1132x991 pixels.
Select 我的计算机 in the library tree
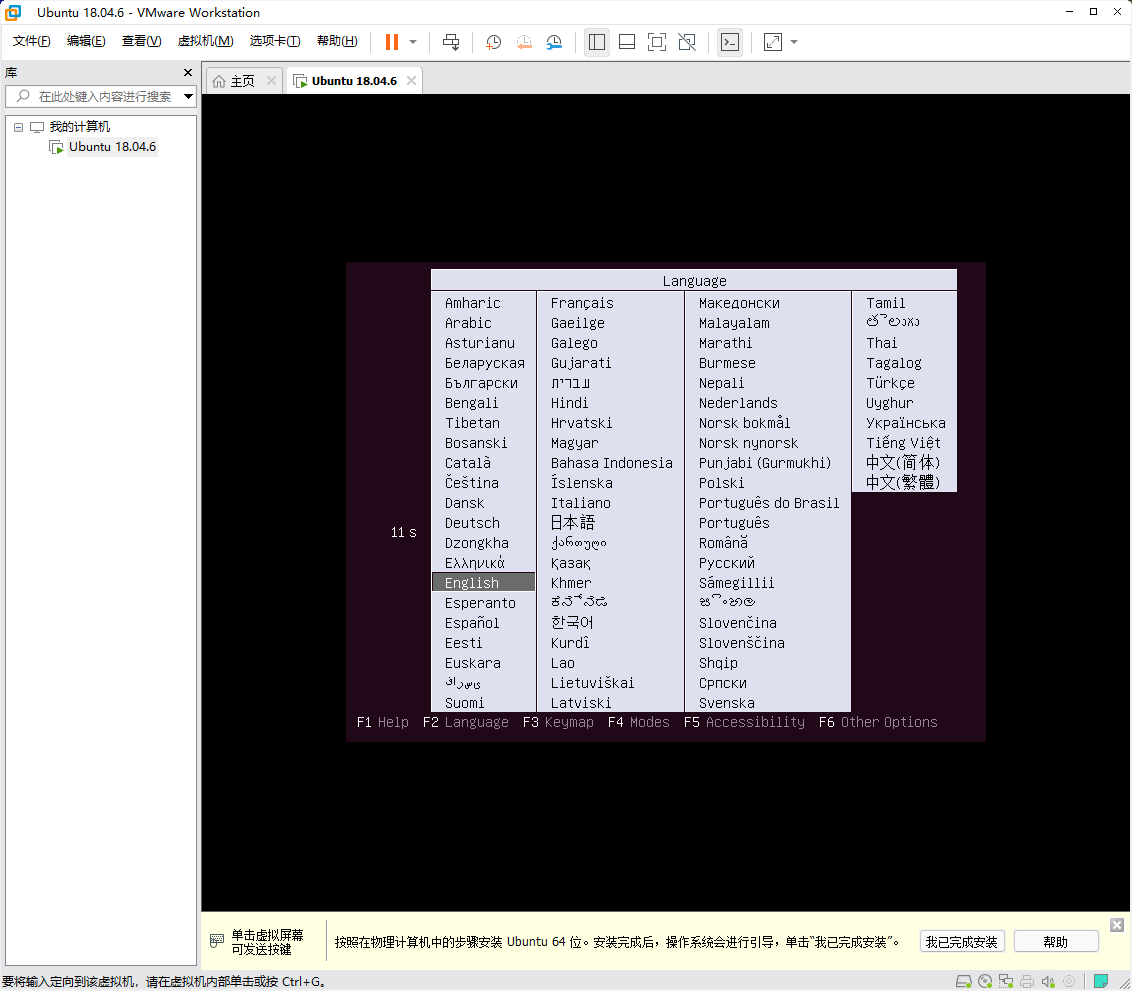pyautogui.click(x=79, y=127)
